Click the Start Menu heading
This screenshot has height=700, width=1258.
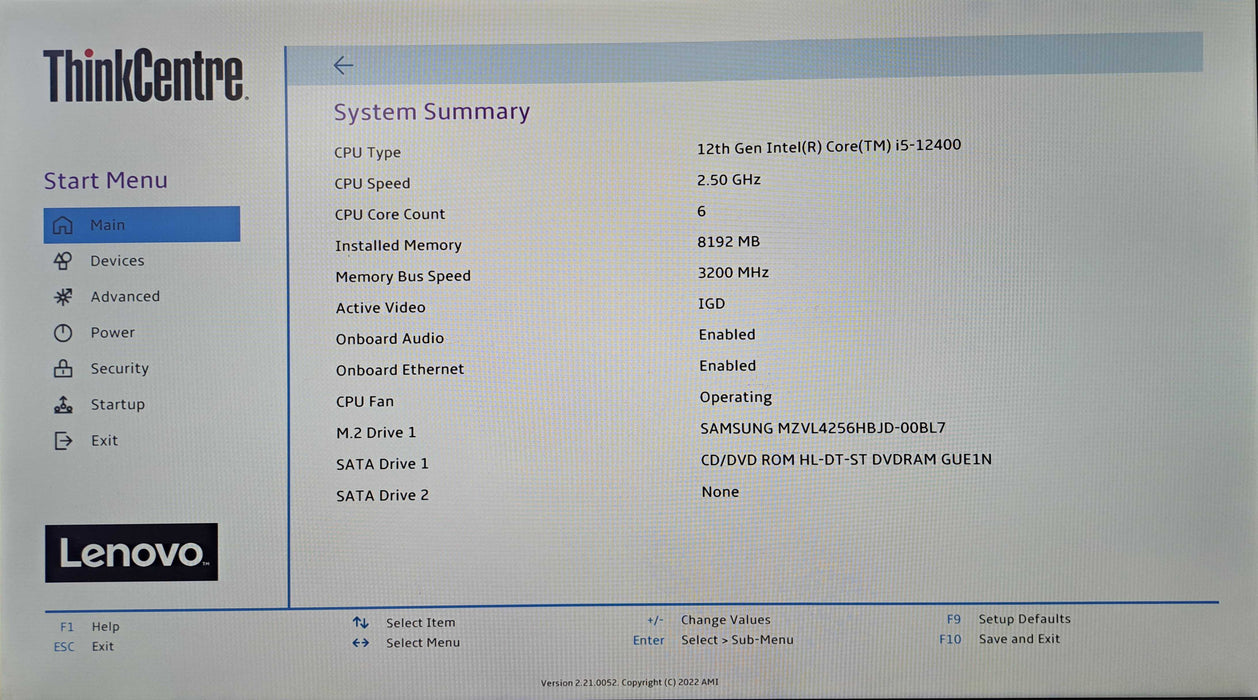105,181
